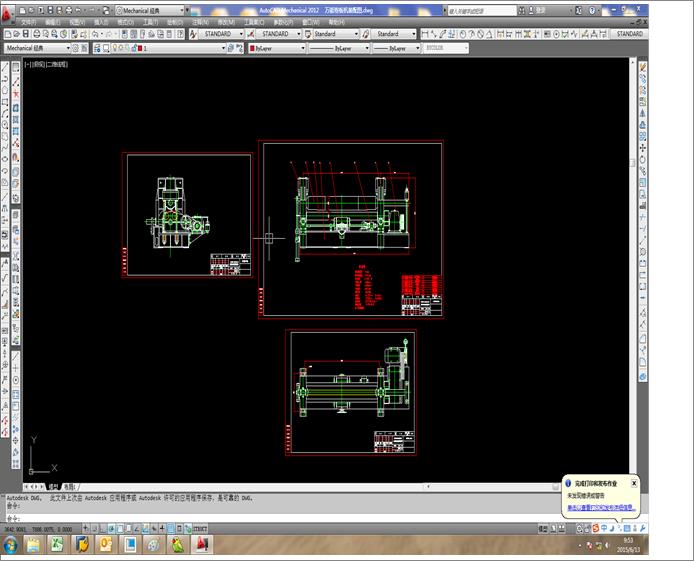Select Line tool in Draw toolbar
694x561 pixels.
point(5,67)
